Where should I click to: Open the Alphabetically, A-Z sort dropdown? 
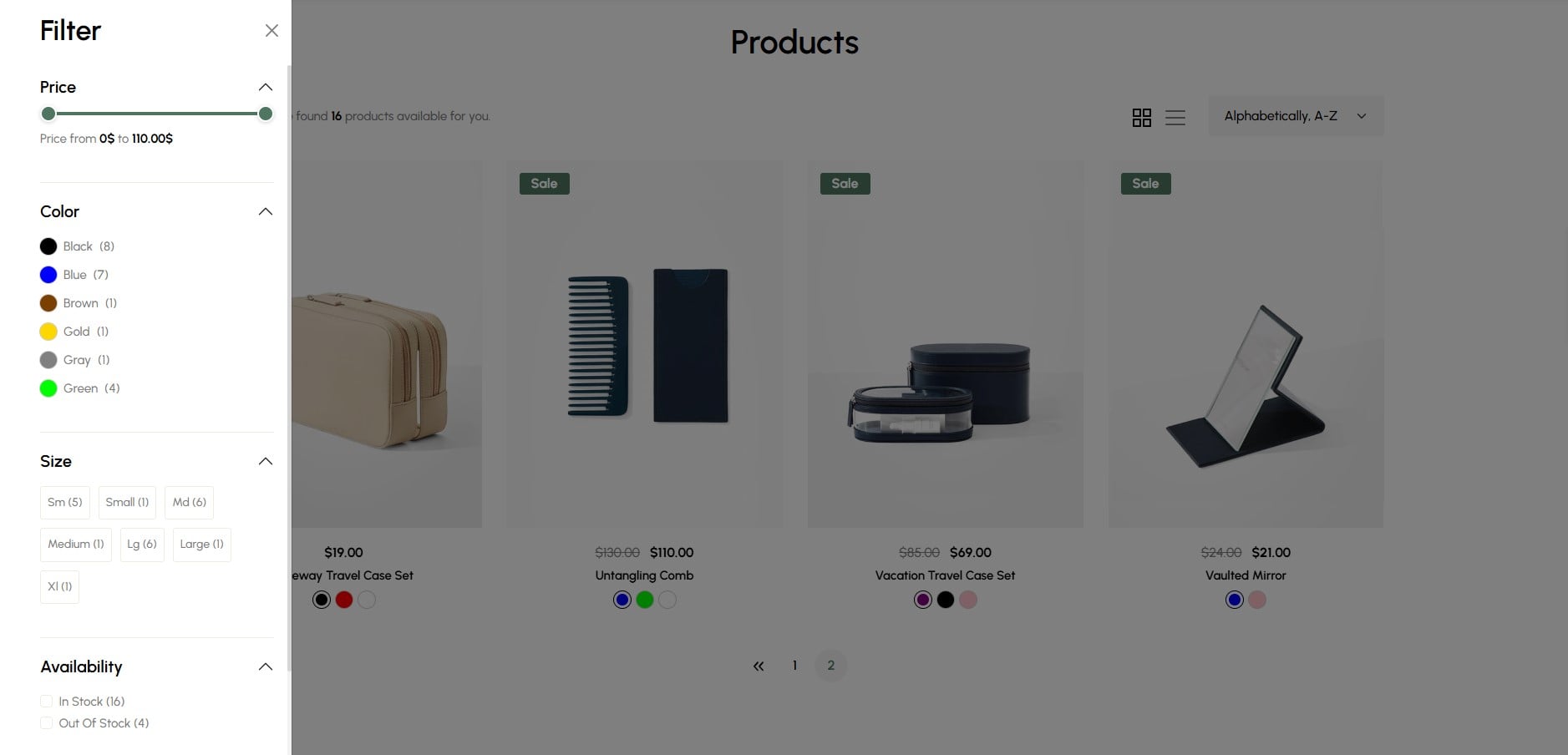1296,116
